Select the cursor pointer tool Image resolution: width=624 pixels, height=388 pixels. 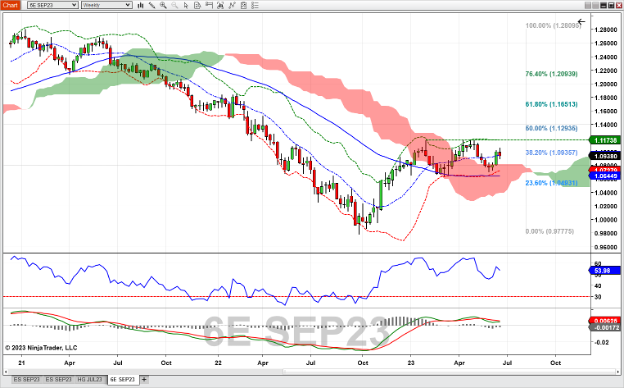pyautogui.click(x=186, y=5)
